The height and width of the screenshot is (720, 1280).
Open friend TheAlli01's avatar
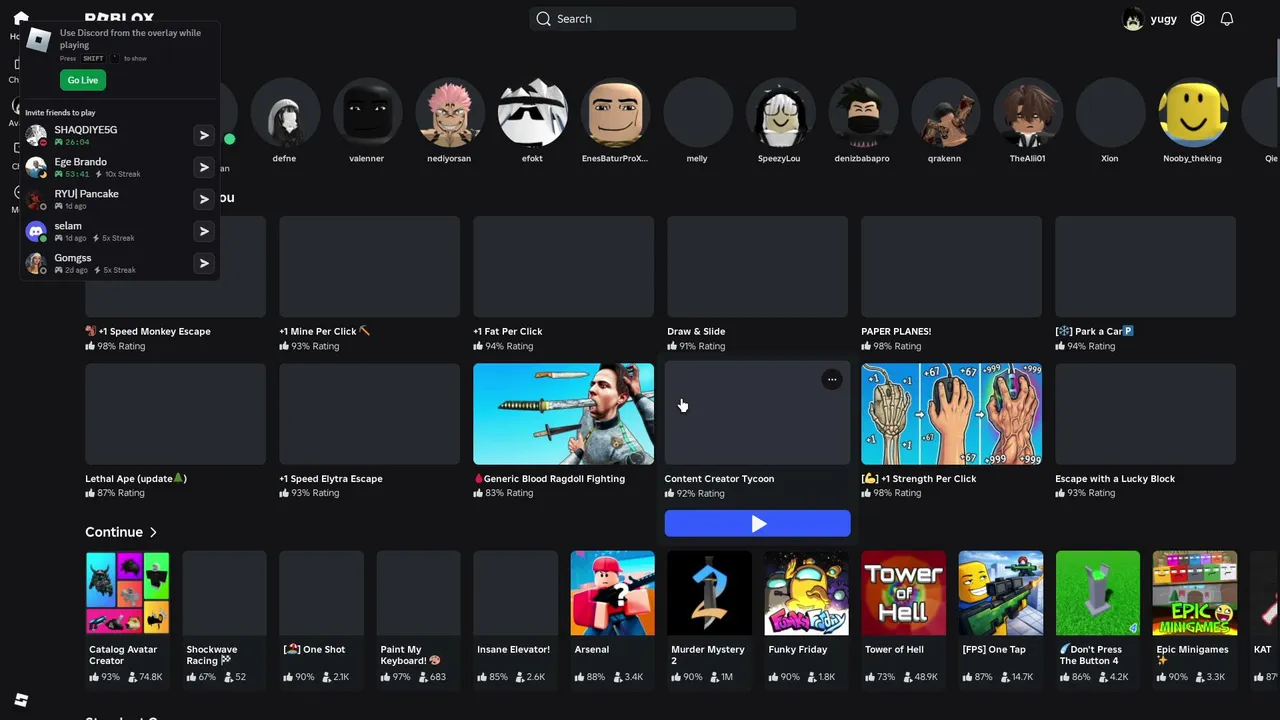1027,112
